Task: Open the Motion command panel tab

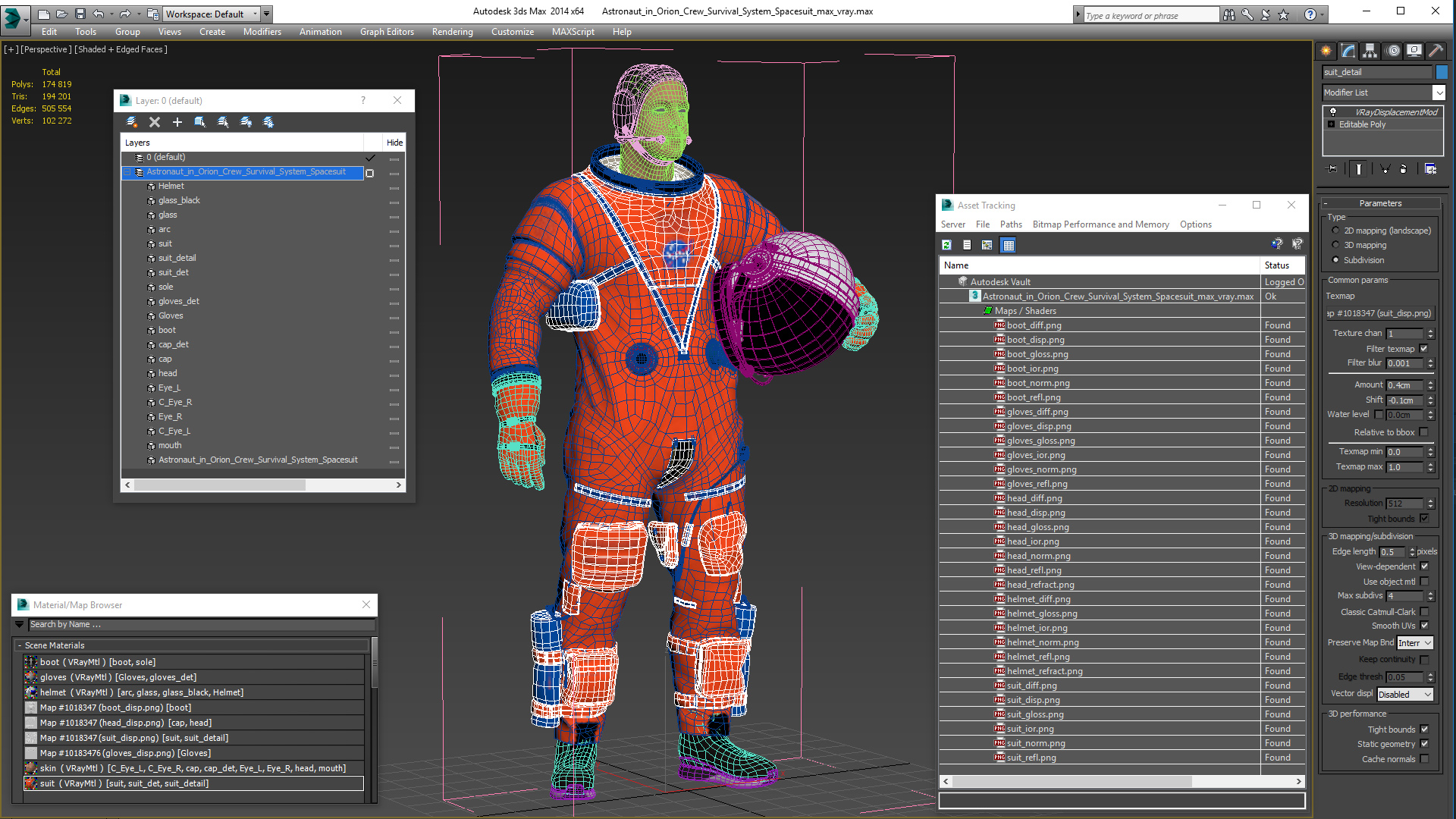Action: coord(1393,51)
